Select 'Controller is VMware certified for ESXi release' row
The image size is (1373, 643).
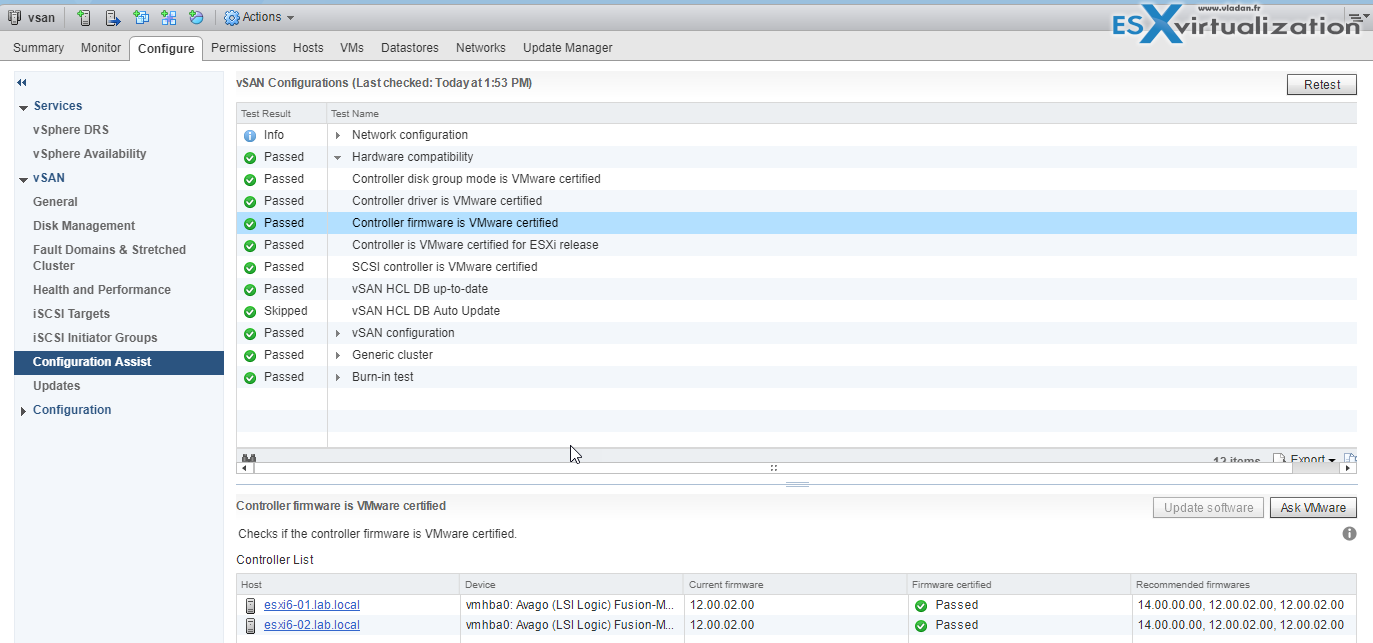pyautogui.click(x=797, y=245)
